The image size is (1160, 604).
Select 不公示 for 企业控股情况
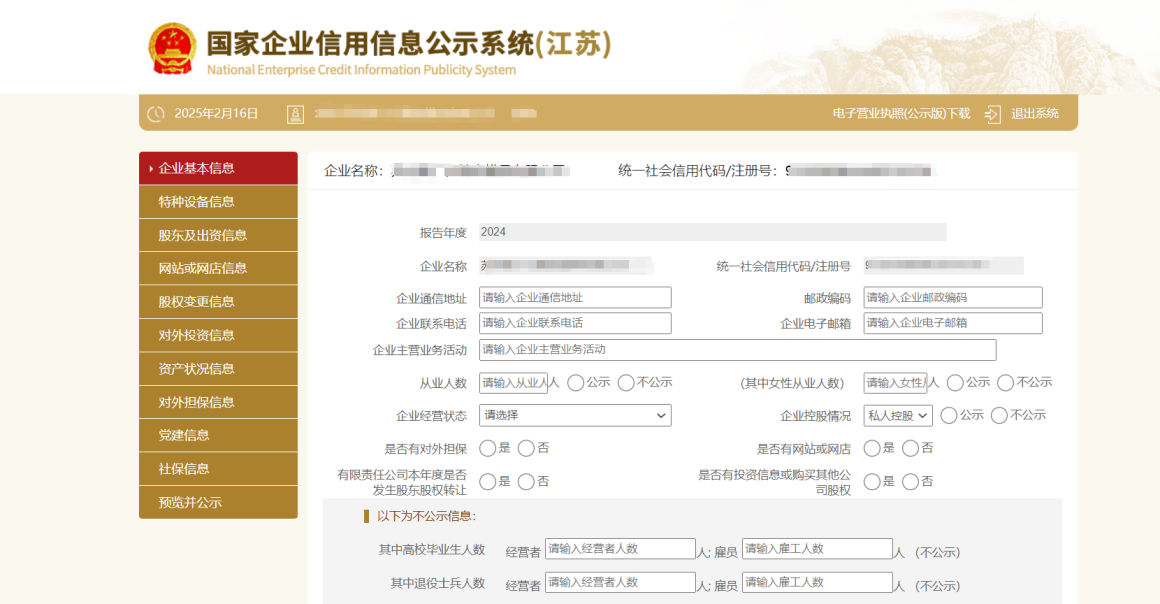coord(999,415)
